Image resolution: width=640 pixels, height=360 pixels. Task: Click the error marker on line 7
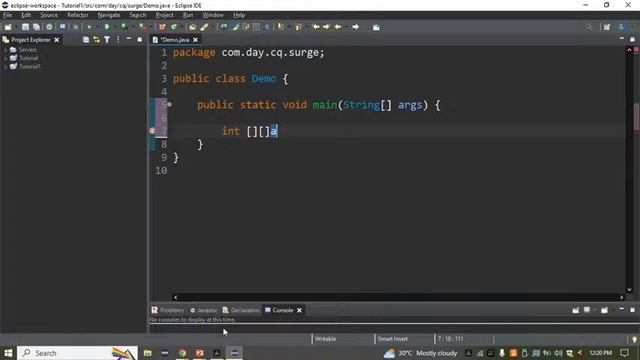[153, 131]
